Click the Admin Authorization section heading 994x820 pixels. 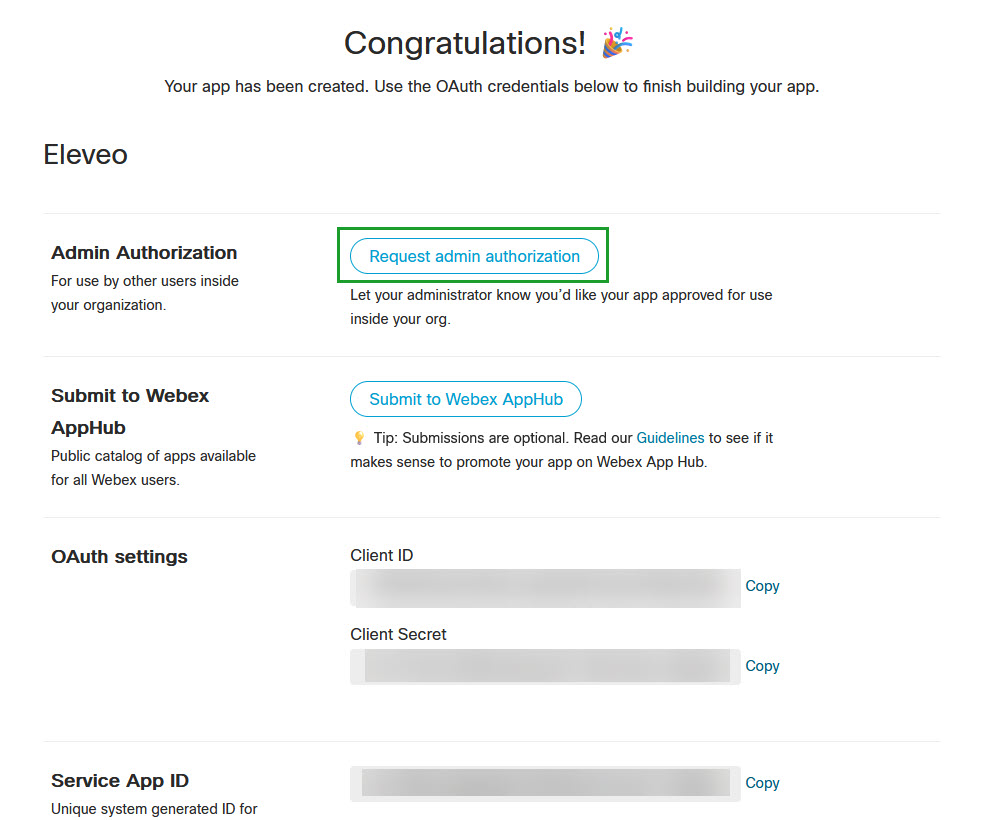(x=144, y=253)
